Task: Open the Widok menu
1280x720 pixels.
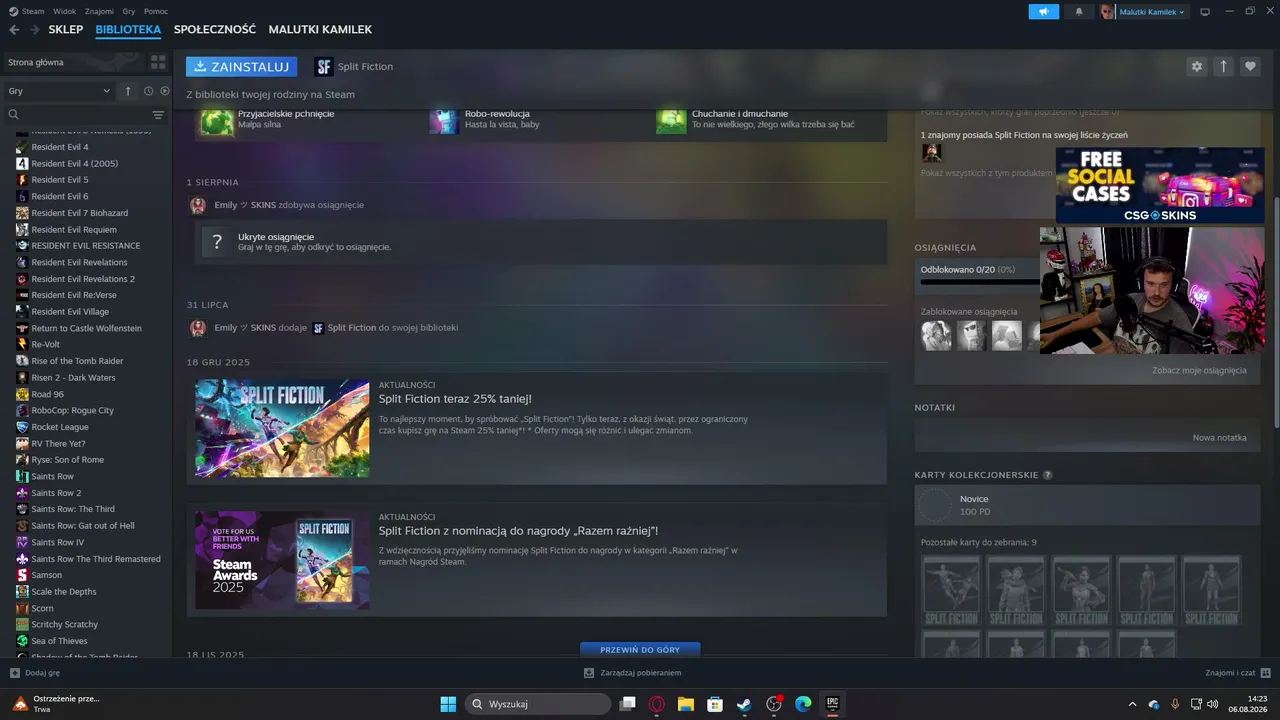Action: pos(64,11)
